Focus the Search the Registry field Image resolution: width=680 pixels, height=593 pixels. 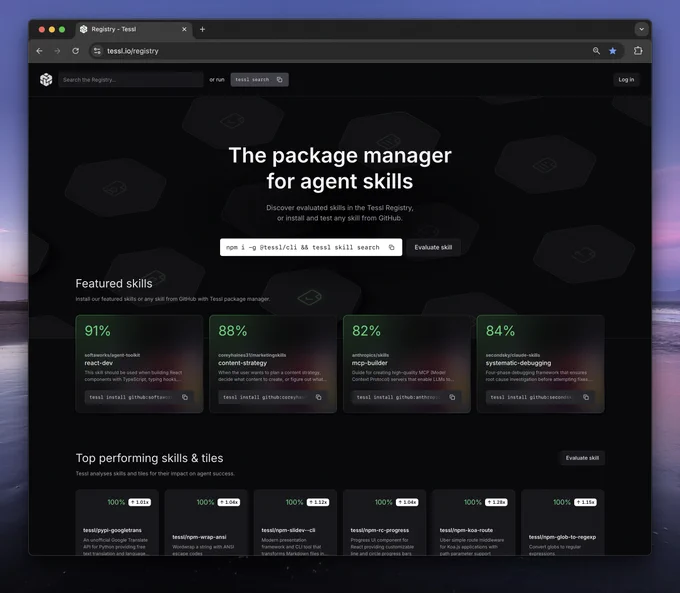pos(131,80)
